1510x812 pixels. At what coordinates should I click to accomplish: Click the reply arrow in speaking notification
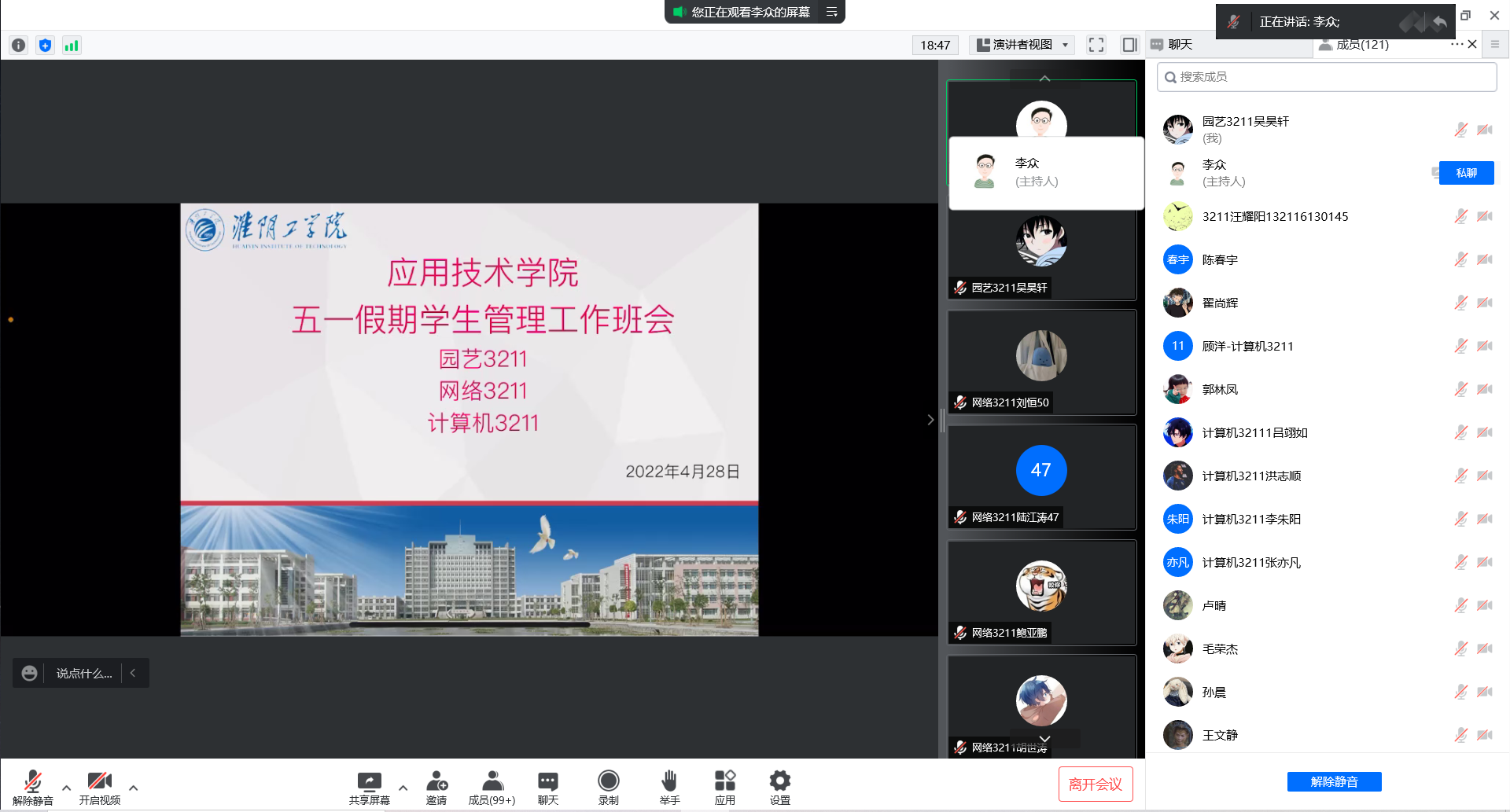[1439, 22]
